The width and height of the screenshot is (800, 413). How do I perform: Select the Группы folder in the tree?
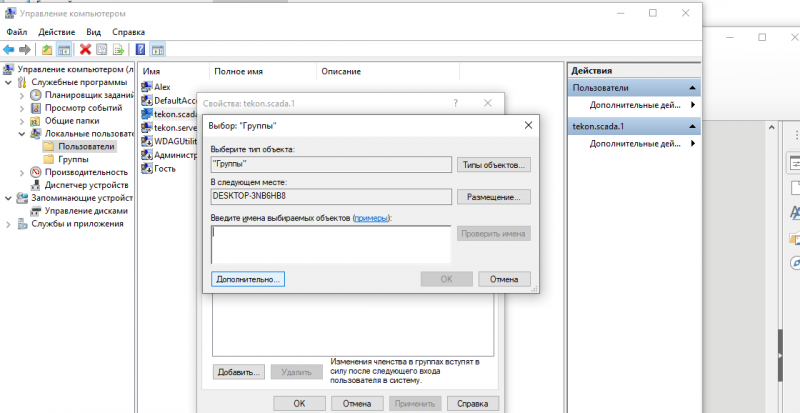coord(72,159)
